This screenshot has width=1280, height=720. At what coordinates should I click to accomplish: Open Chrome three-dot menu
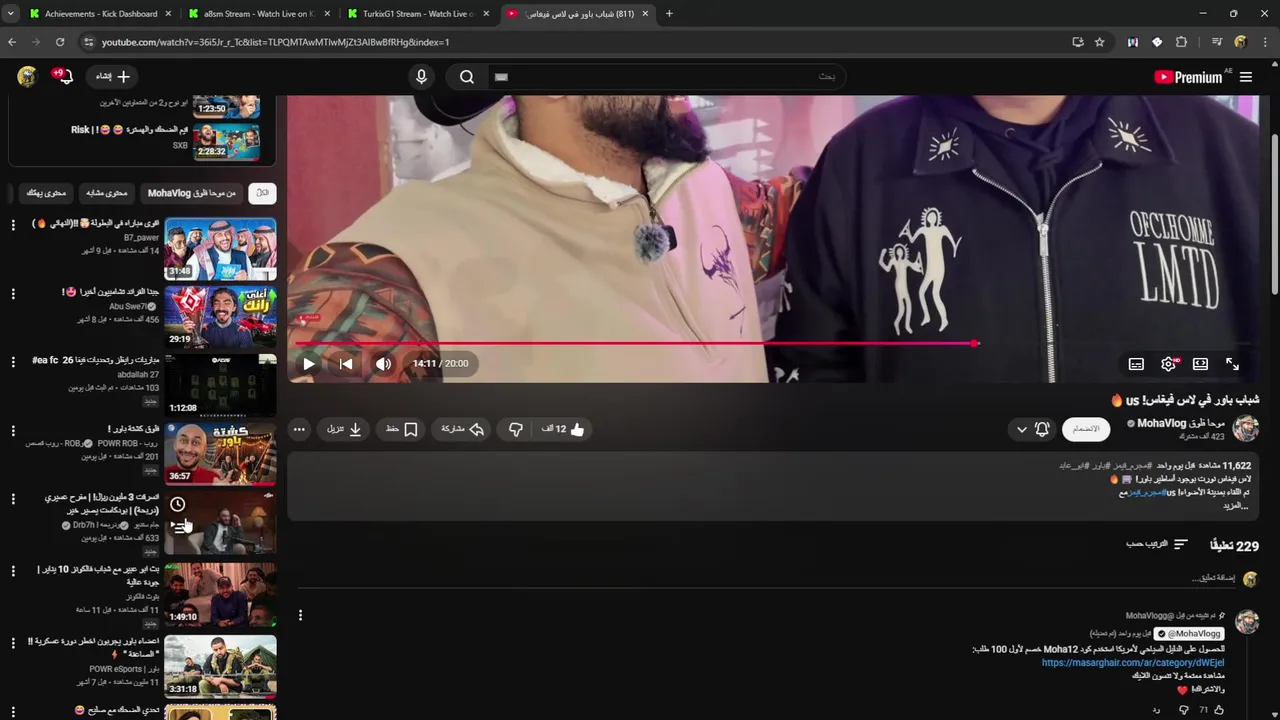[1264, 42]
